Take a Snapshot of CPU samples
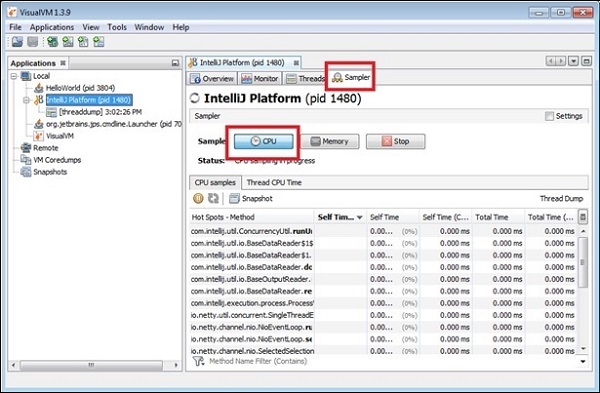The image size is (600, 393). coord(251,198)
